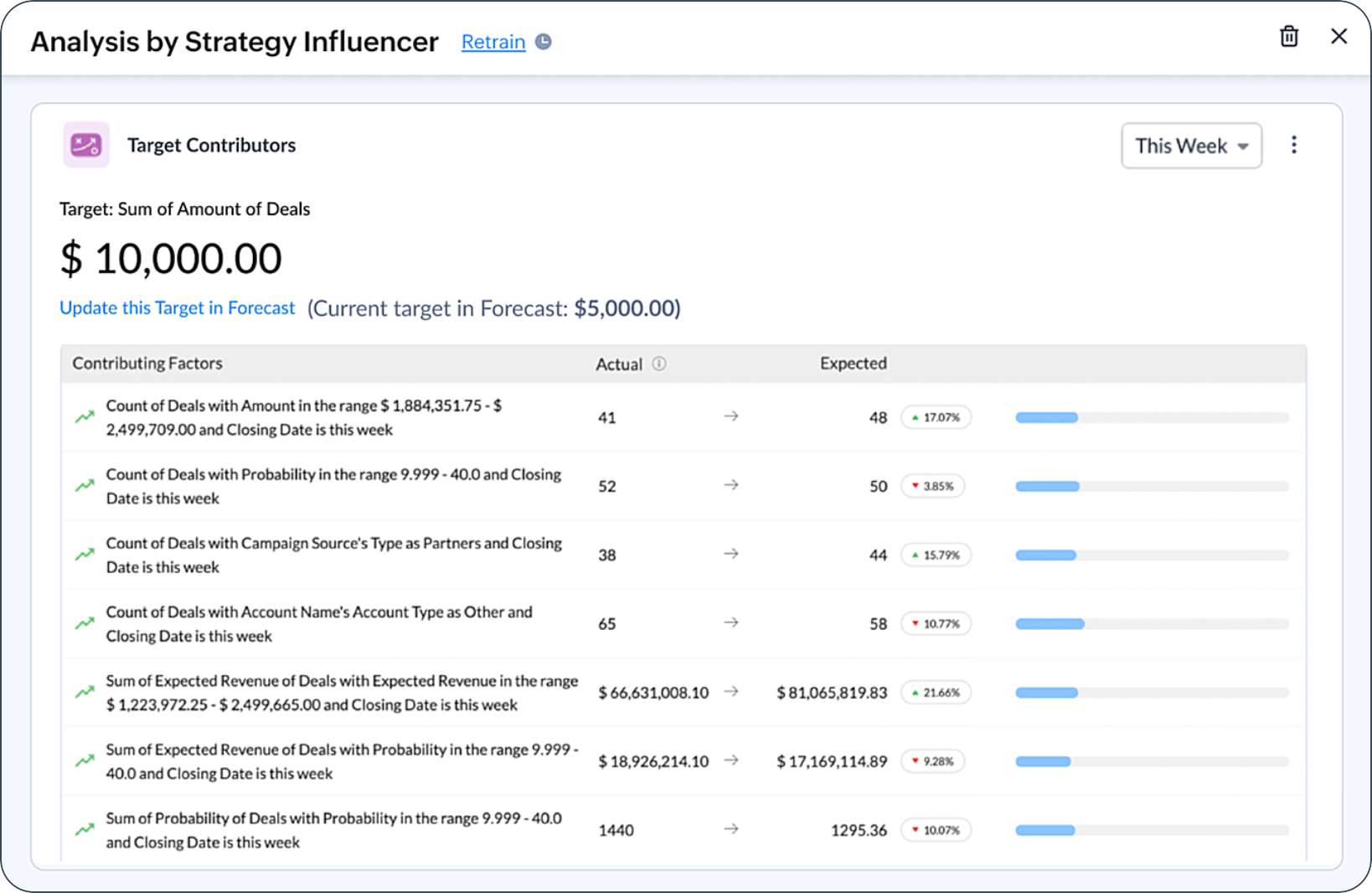Viewport: 1372px width, 893px height.
Task: Close the Analysis by Strategy Influencer panel
Action: pos(1338,37)
